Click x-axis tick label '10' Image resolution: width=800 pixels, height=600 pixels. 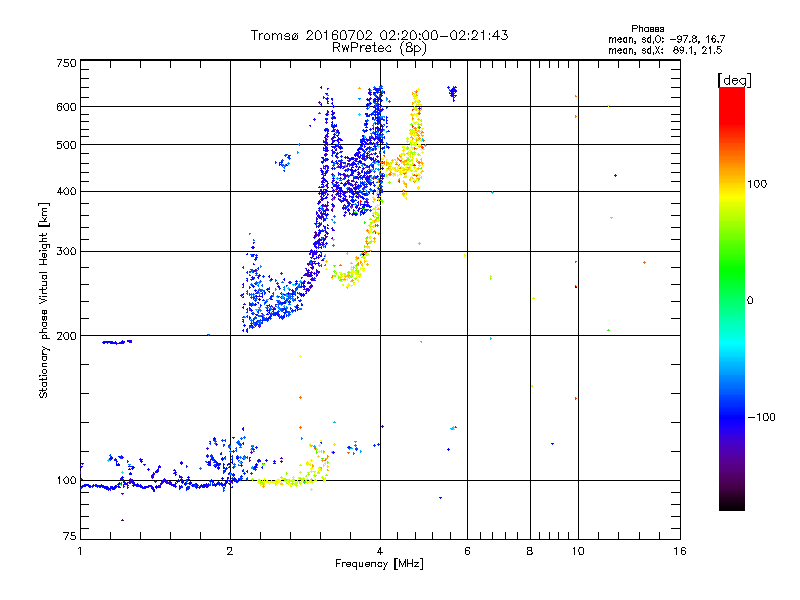pyautogui.click(x=578, y=551)
